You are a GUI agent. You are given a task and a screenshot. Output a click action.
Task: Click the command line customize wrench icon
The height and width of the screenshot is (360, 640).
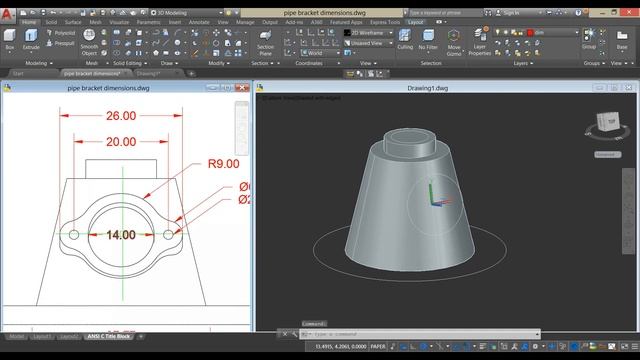click(294, 334)
